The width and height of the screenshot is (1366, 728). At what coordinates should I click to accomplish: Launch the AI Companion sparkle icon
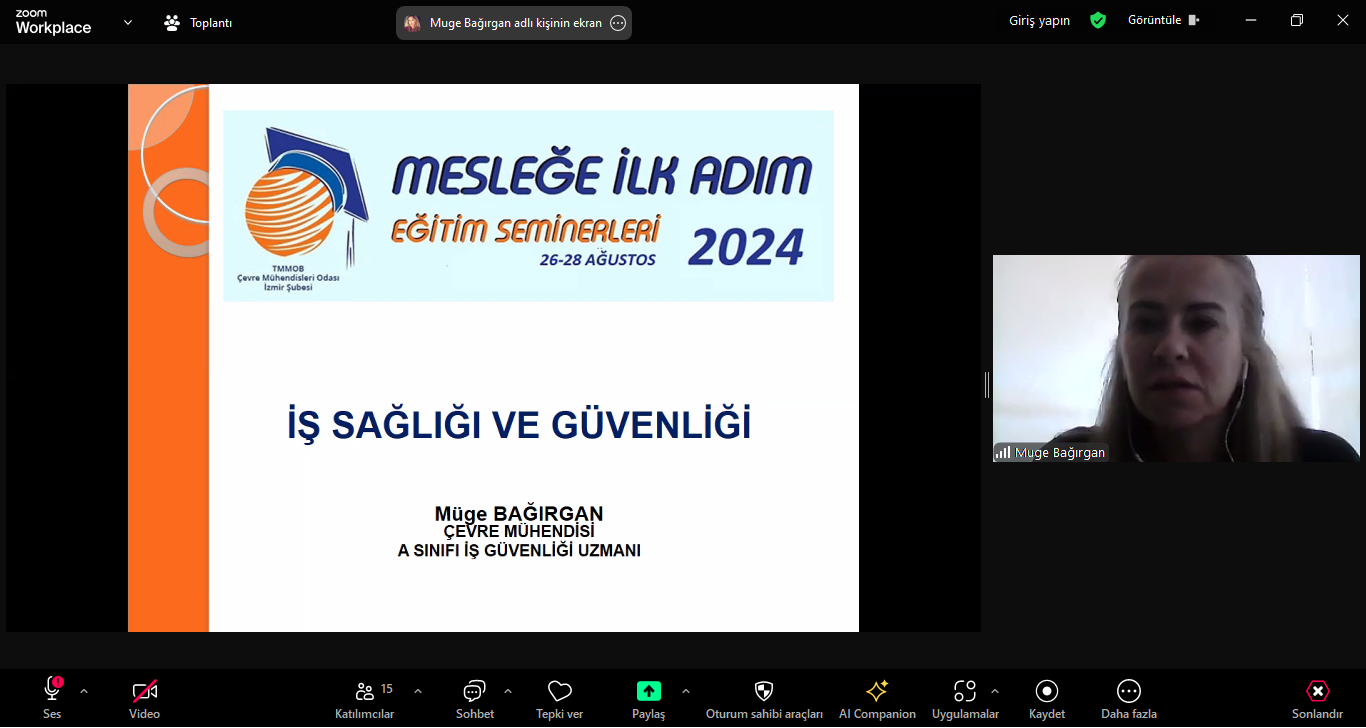click(877, 692)
